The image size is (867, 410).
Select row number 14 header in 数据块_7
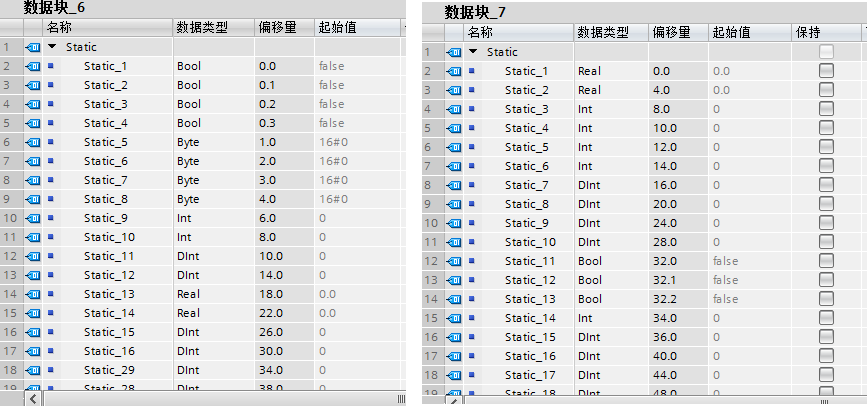[x=428, y=318]
